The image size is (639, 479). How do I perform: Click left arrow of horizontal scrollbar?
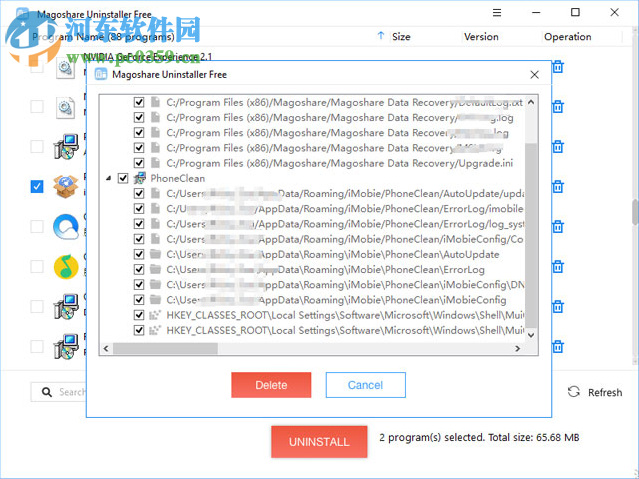pos(106,349)
